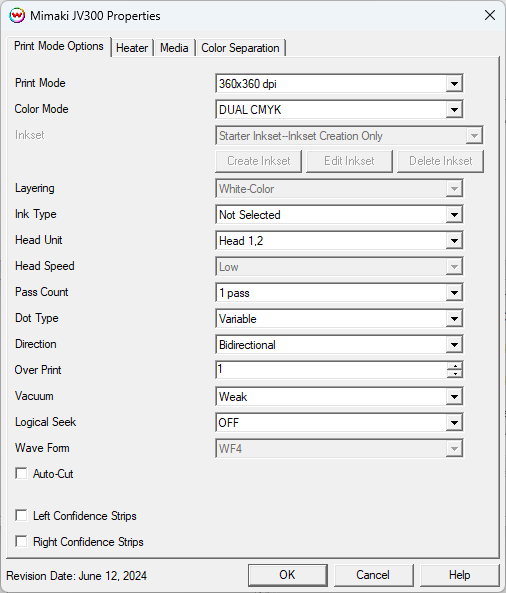
Task: Click the 'Pass Count' label
Action: (x=42, y=292)
